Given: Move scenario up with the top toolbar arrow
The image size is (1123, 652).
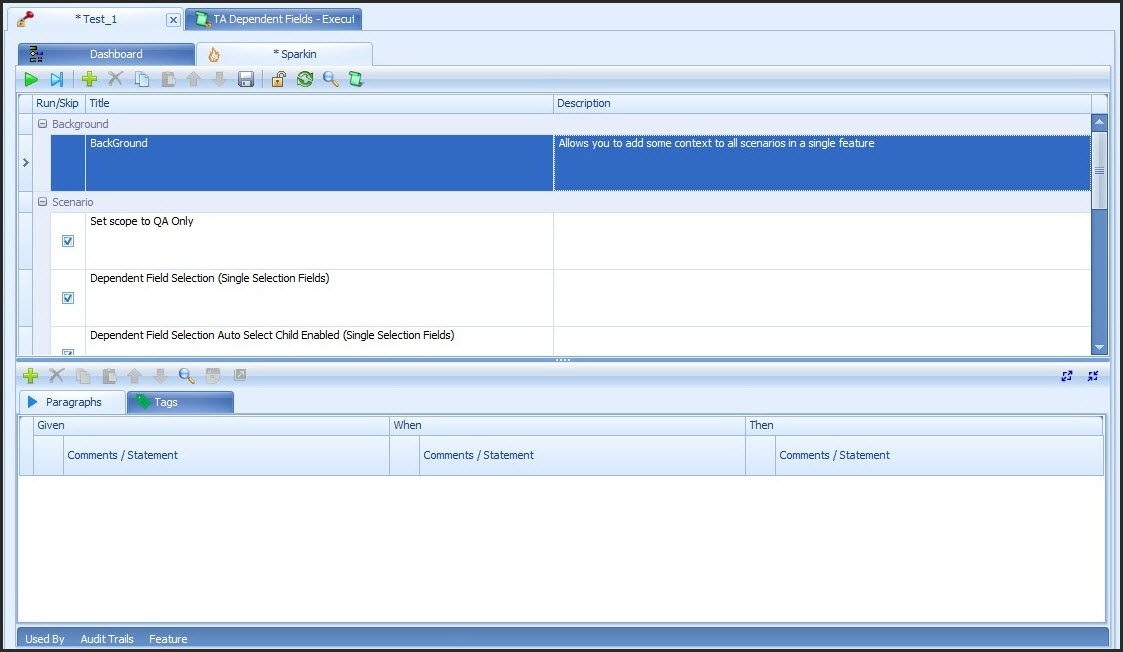Looking at the screenshot, I should coord(193,80).
